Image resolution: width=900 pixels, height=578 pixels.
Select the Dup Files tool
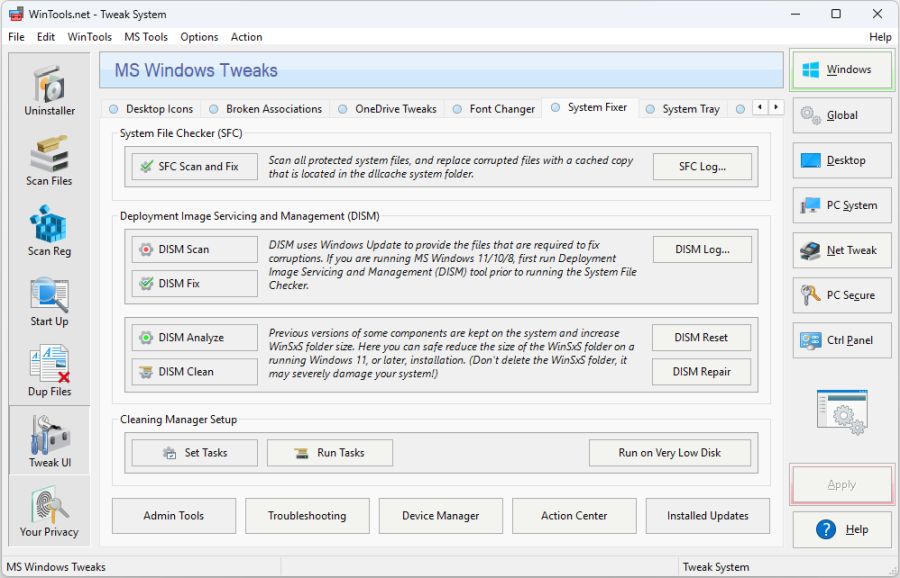tap(48, 371)
